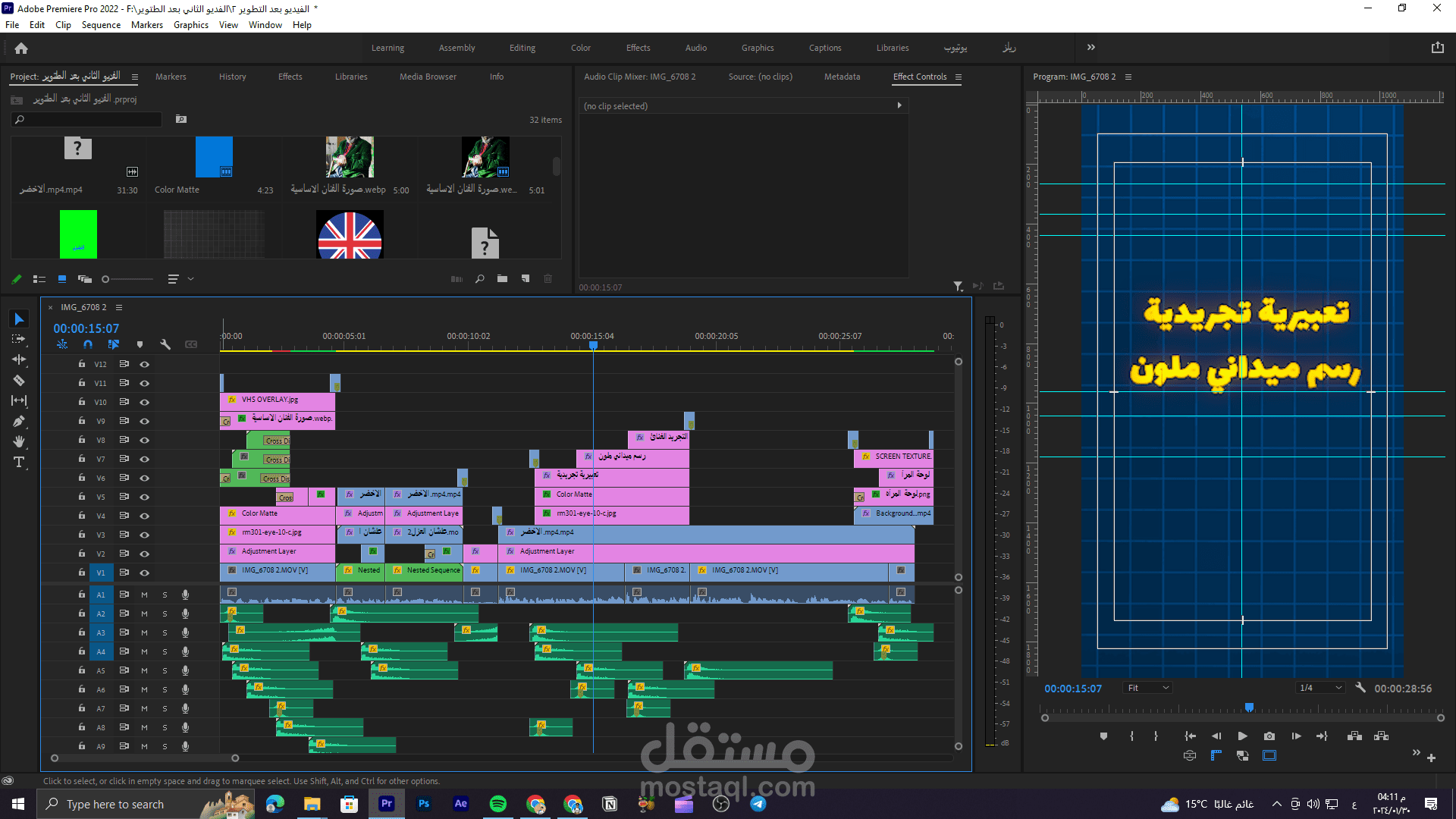Select the Type tool
The image size is (1456, 819).
pos(19,462)
